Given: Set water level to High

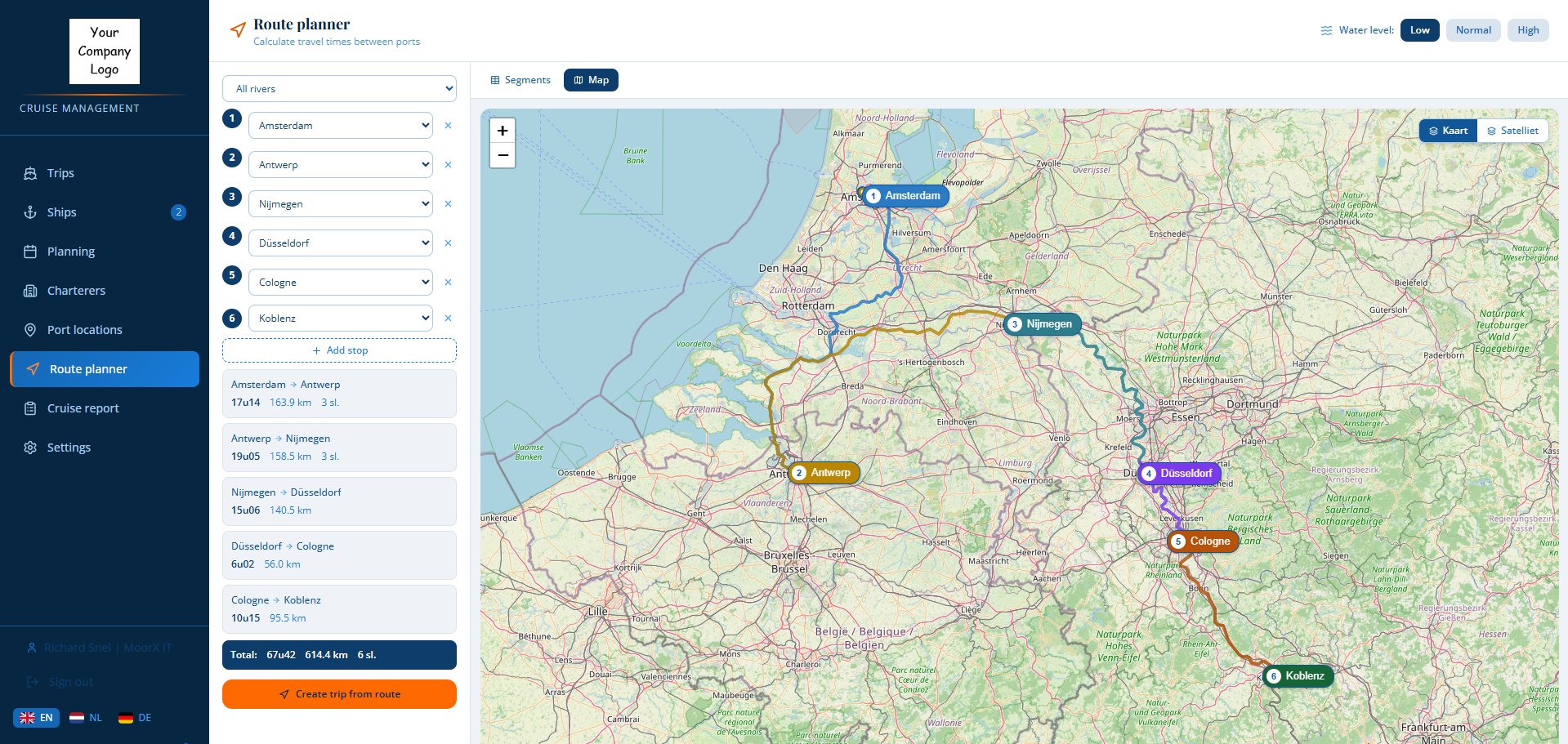Looking at the screenshot, I should [x=1528, y=30].
